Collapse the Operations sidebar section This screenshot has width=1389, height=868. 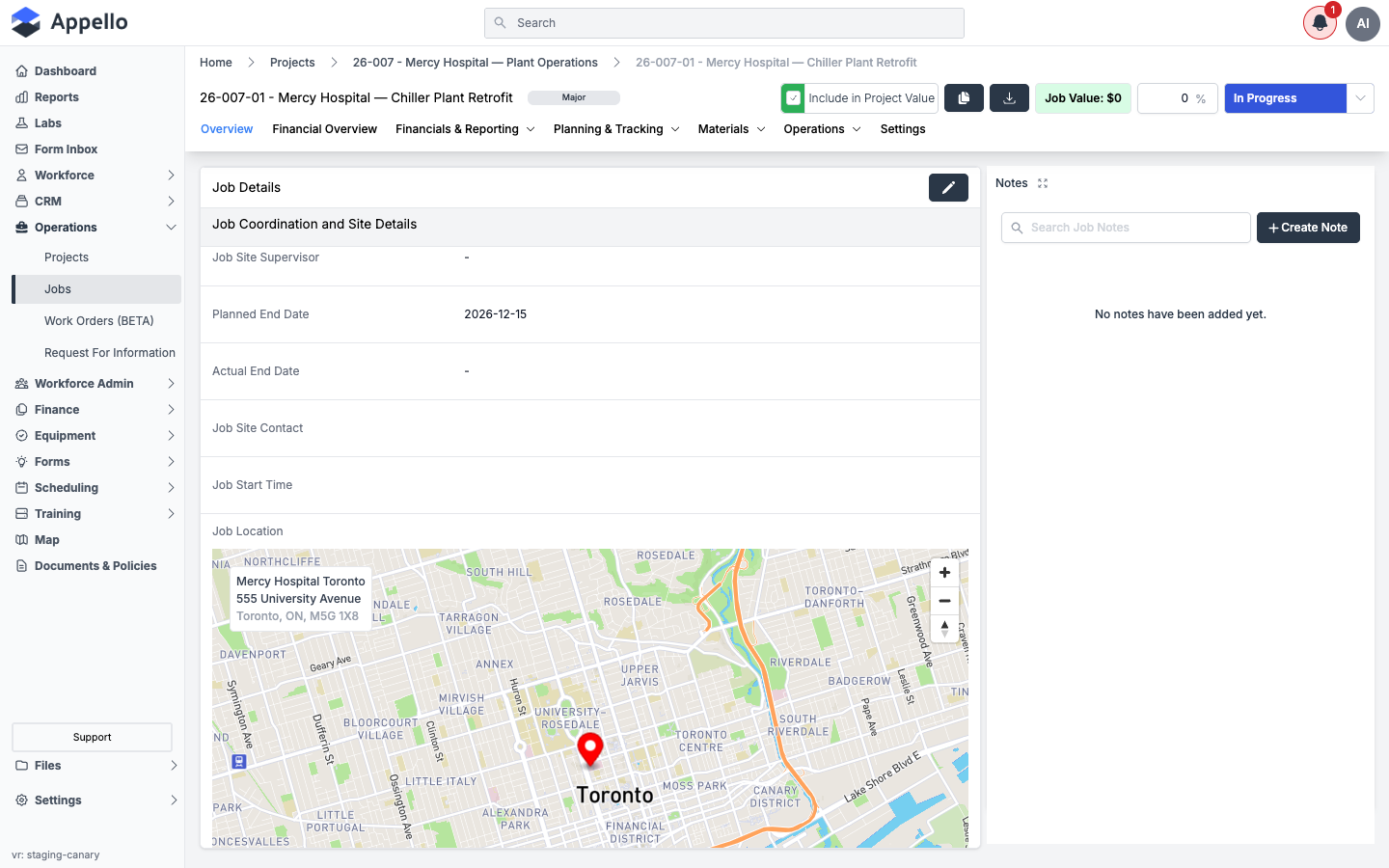[x=171, y=227]
